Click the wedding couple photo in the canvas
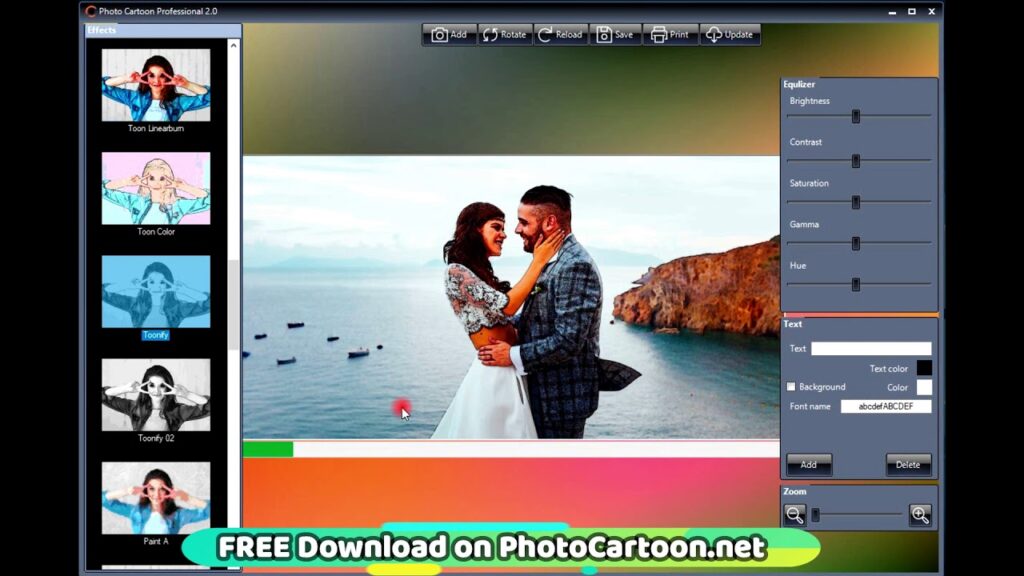The height and width of the screenshot is (576, 1024). click(x=511, y=297)
